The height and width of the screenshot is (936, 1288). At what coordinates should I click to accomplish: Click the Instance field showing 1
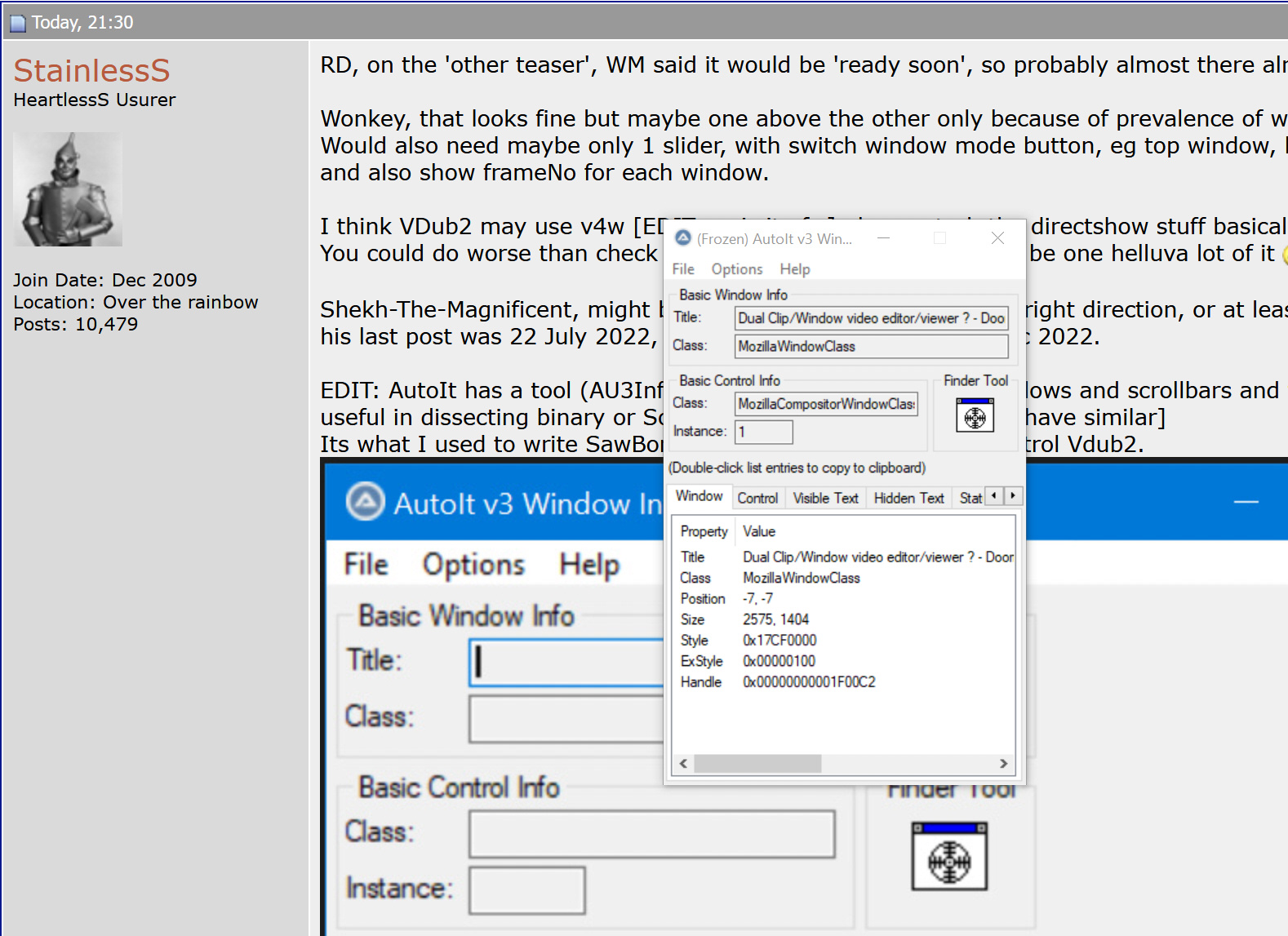click(763, 432)
